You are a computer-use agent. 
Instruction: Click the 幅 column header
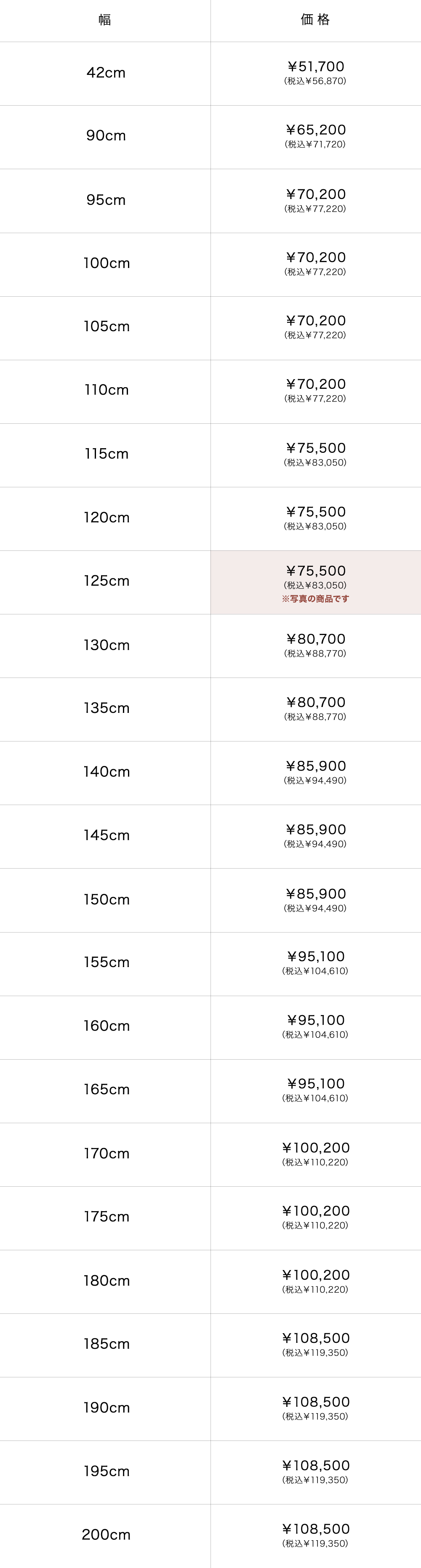click(x=105, y=20)
